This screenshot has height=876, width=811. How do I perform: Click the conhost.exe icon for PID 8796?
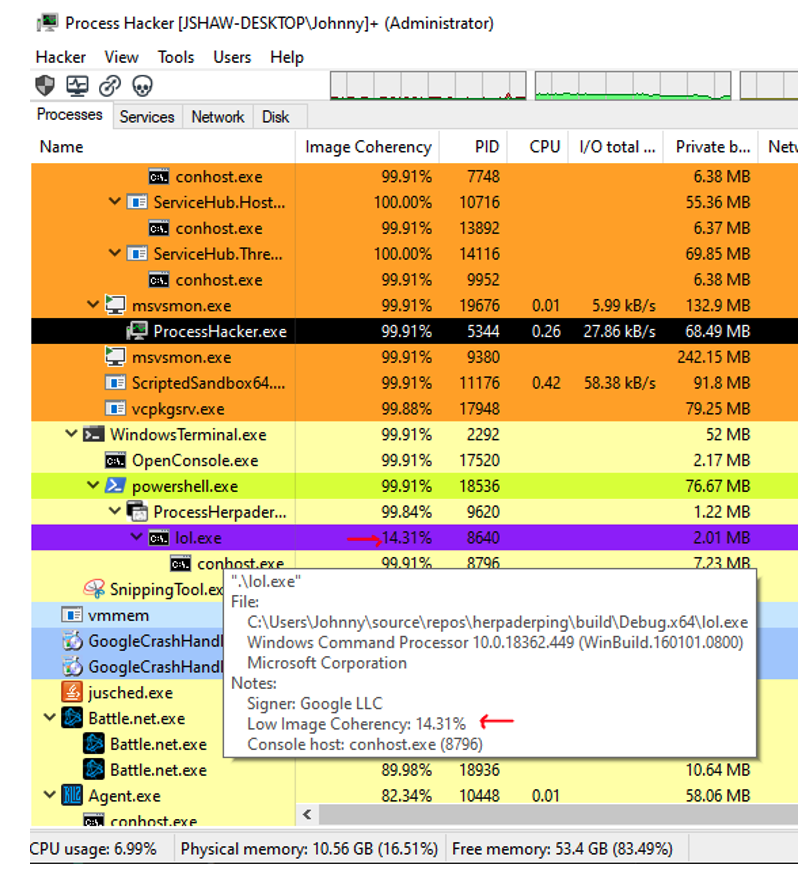click(180, 563)
